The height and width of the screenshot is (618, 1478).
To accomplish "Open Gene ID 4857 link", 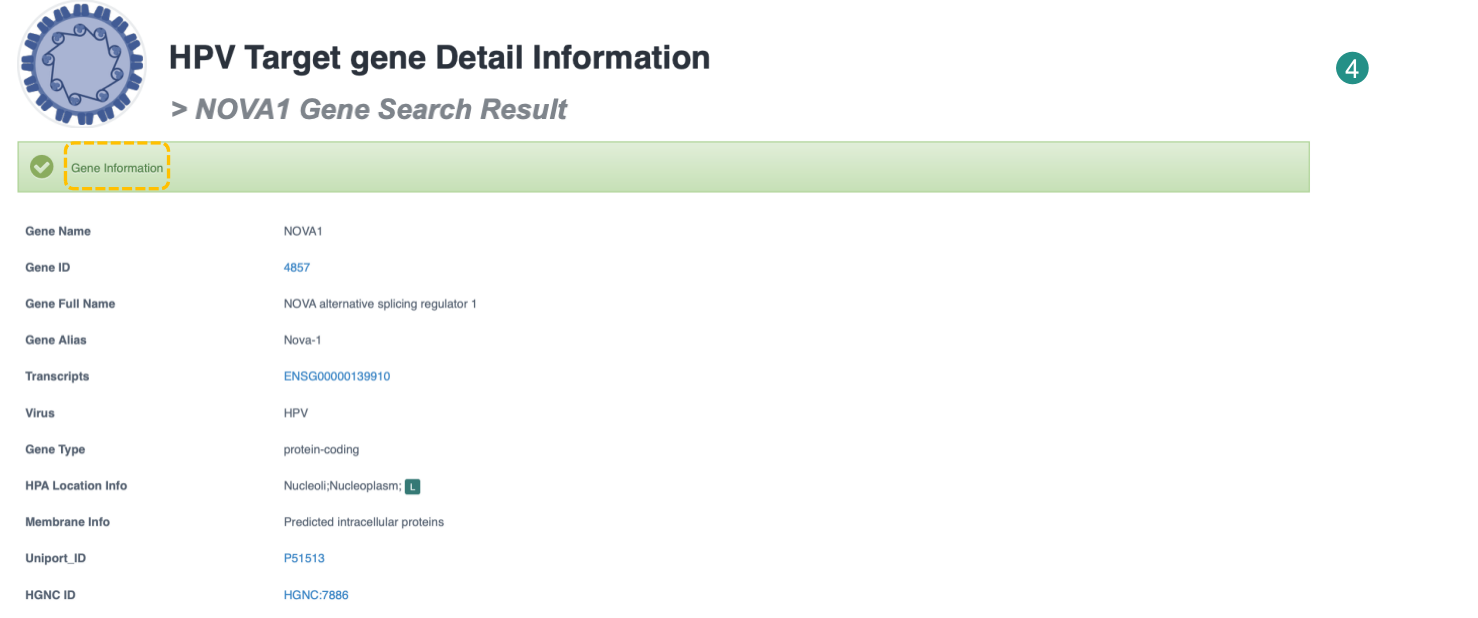I will click(x=297, y=268).
